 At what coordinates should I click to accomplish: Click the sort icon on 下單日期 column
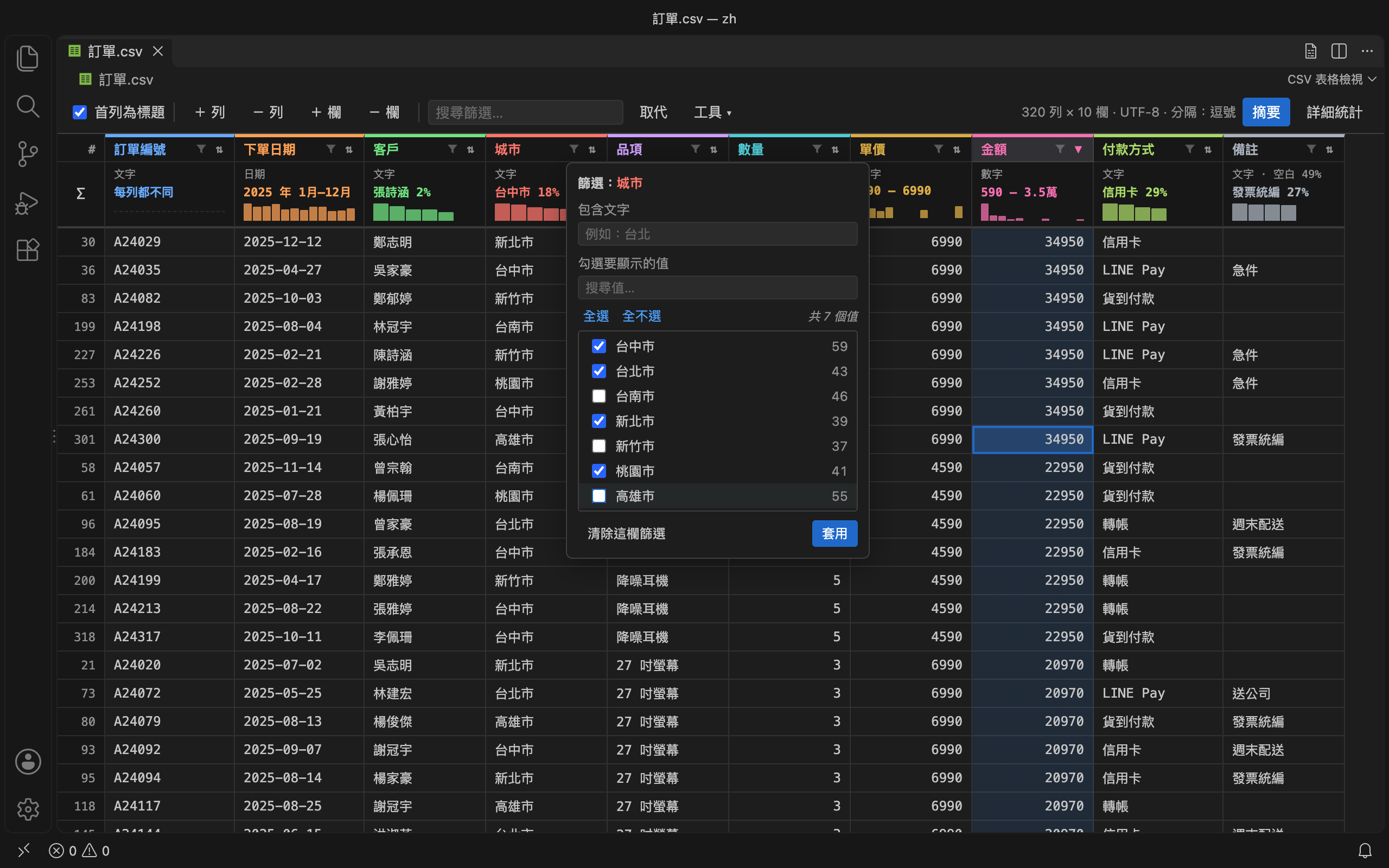[x=349, y=149]
